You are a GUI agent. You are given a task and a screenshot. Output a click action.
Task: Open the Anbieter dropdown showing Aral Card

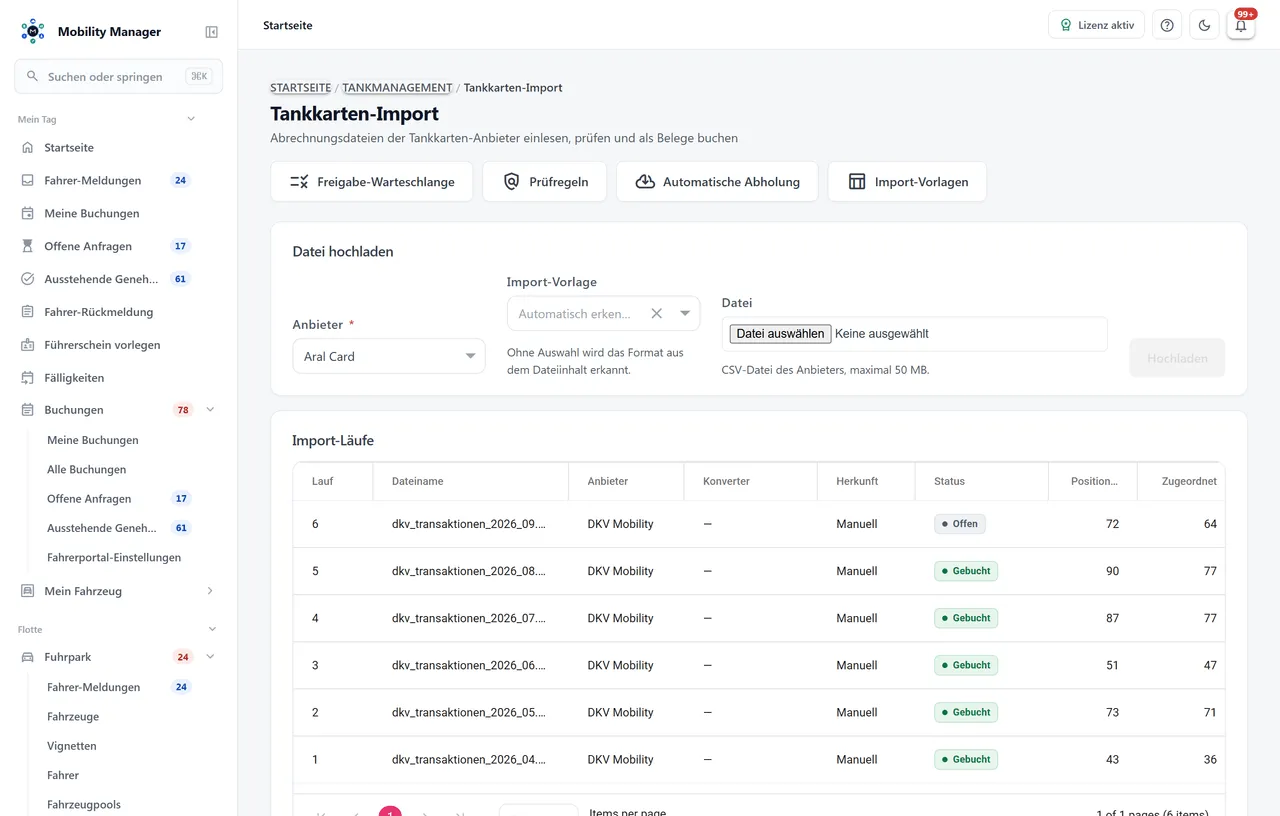coord(389,356)
